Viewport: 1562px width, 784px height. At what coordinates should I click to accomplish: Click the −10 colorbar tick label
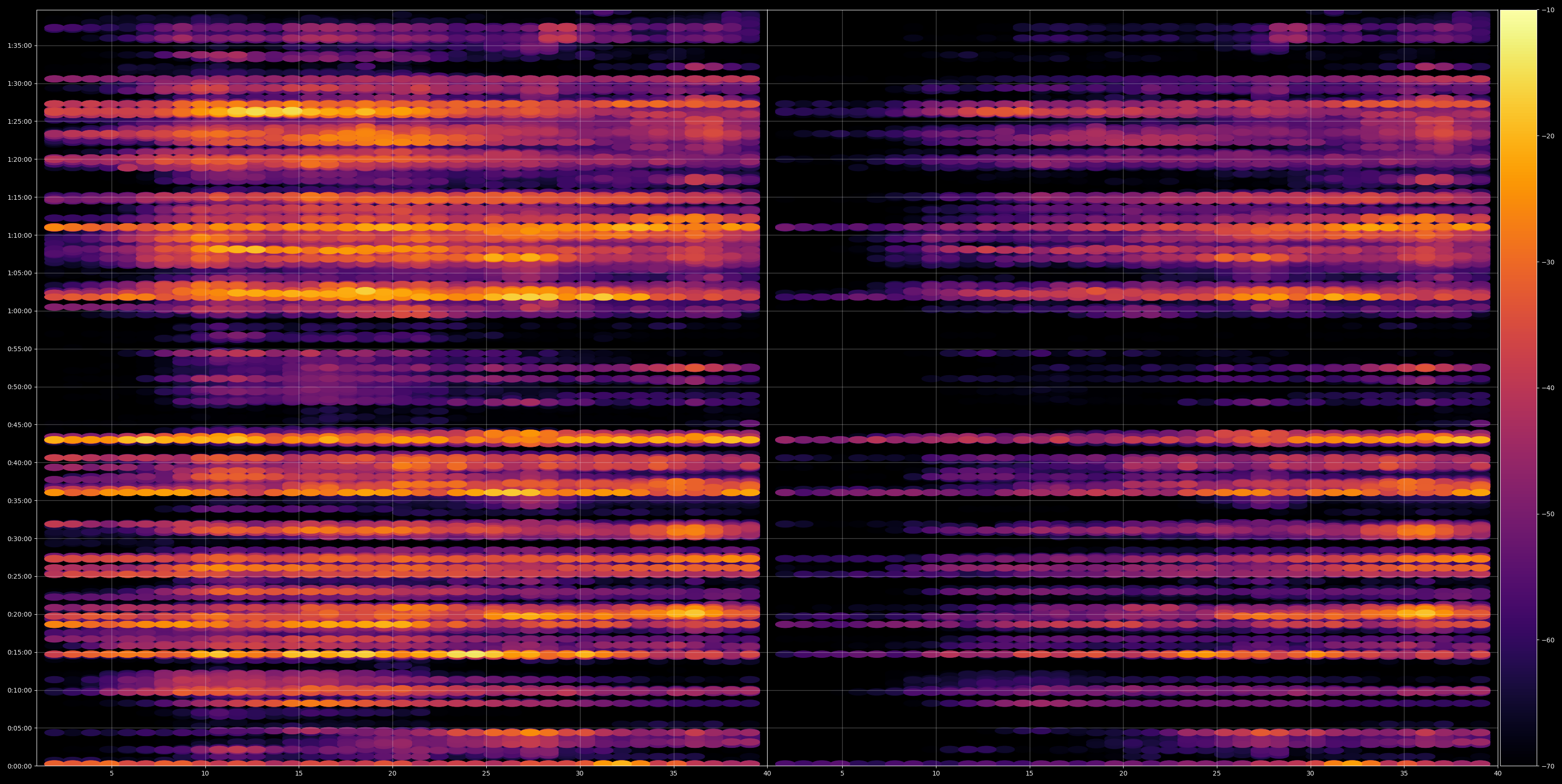[1548, 10]
